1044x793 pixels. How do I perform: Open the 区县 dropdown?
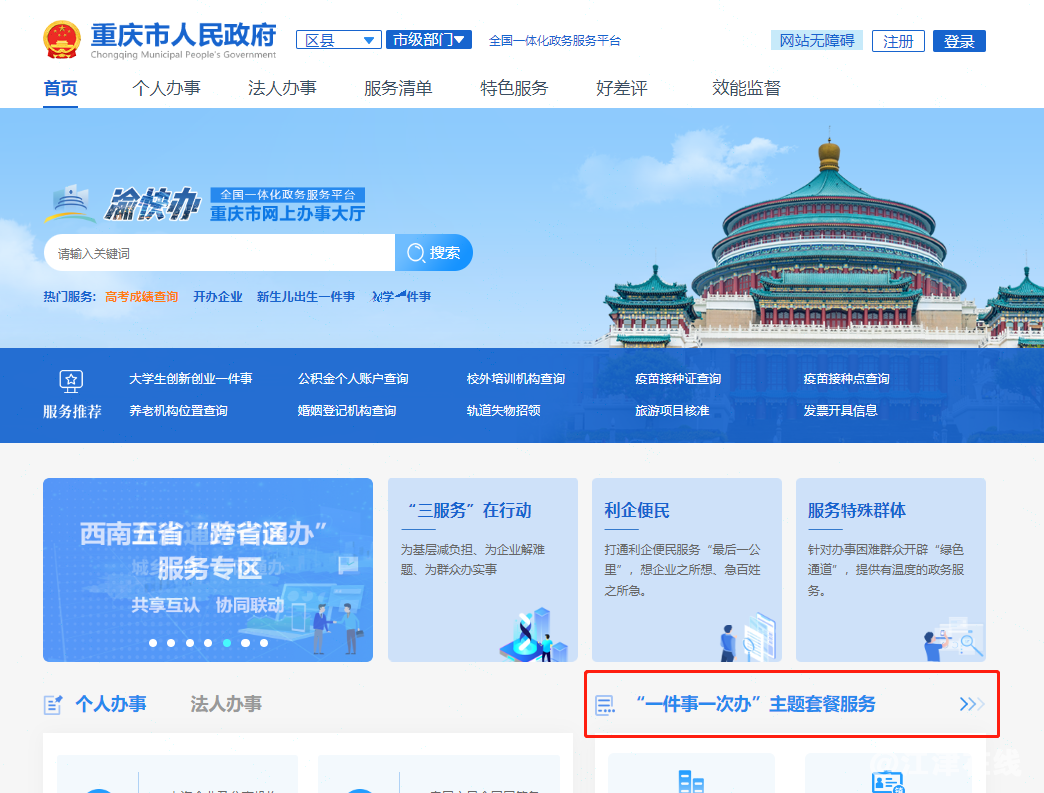[338, 40]
